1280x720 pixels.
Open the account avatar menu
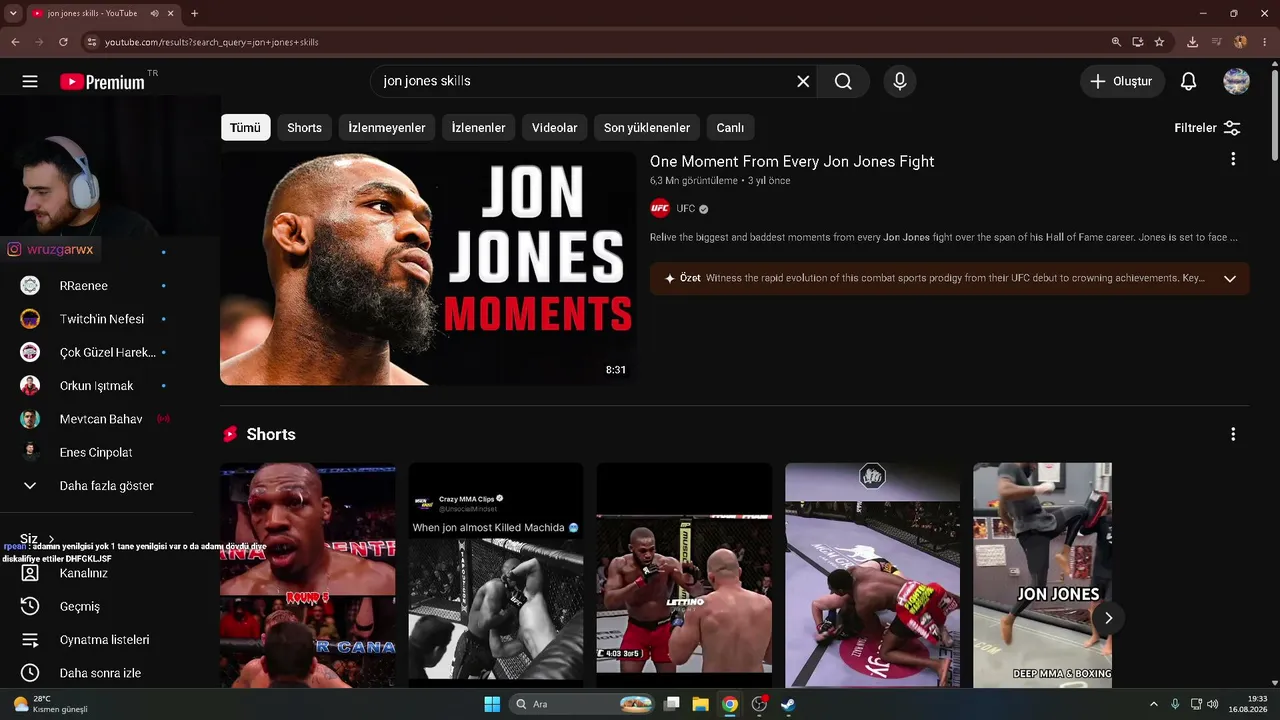coord(1237,81)
